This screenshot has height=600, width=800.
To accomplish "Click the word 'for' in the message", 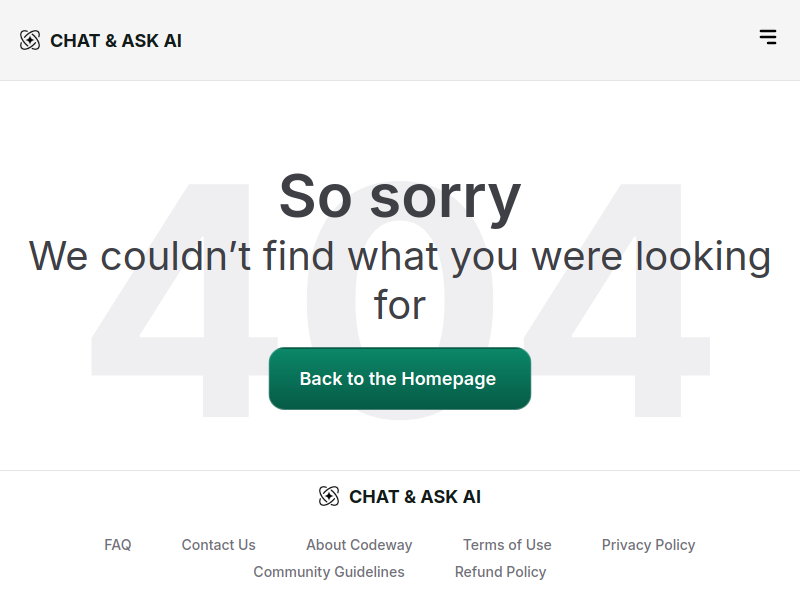I will point(400,305).
